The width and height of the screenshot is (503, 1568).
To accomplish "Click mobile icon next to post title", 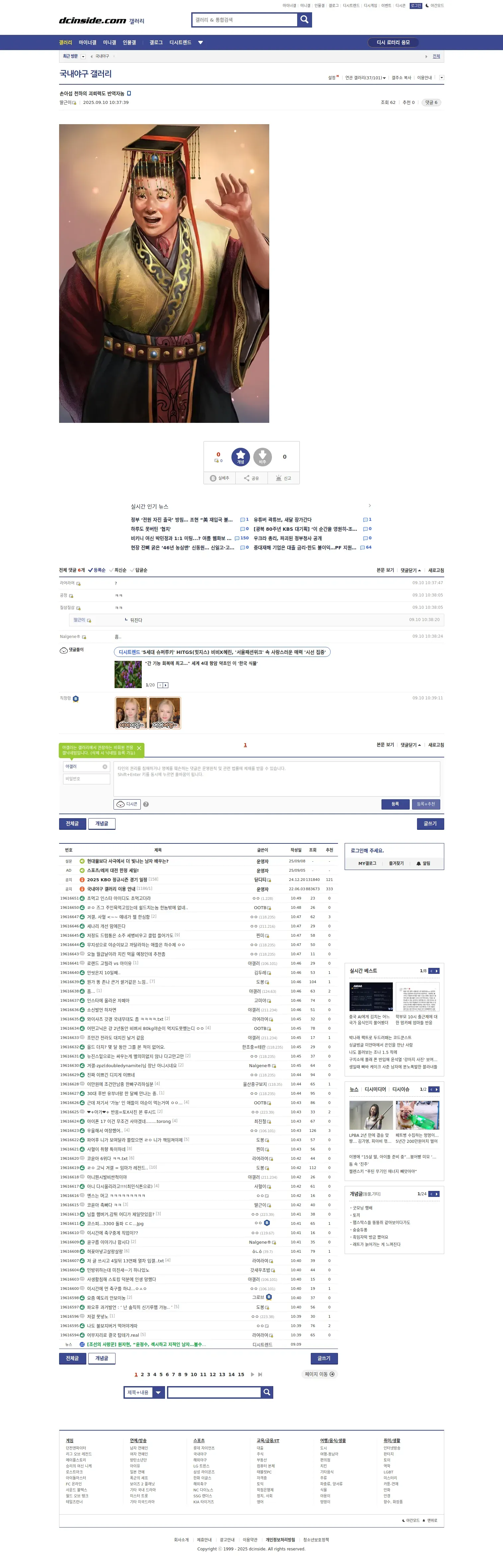I will [129, 93].
